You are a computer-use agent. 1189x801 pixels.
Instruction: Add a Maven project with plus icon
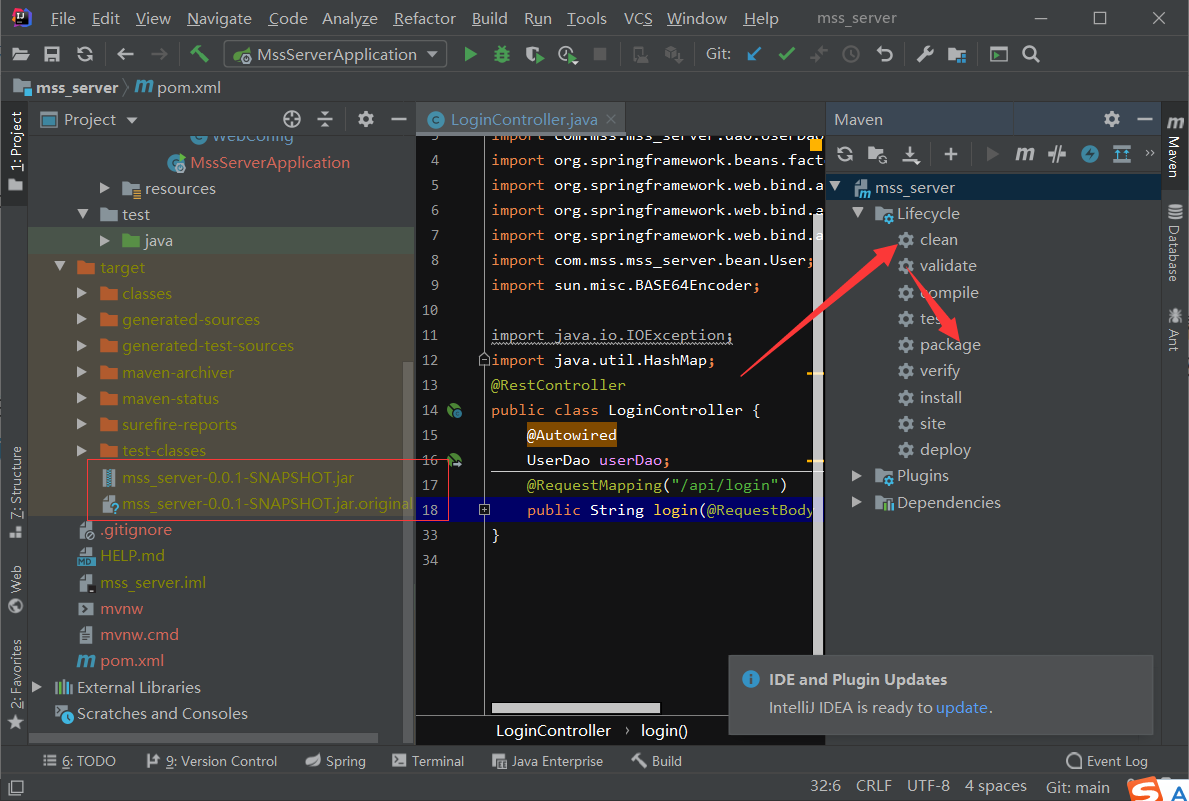click(x=950, y=154)
